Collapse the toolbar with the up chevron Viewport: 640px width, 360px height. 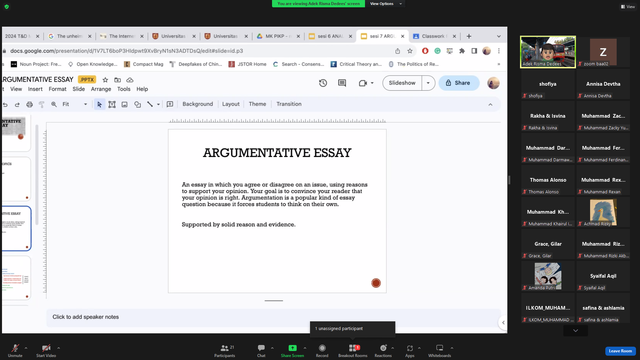(490, 104)
